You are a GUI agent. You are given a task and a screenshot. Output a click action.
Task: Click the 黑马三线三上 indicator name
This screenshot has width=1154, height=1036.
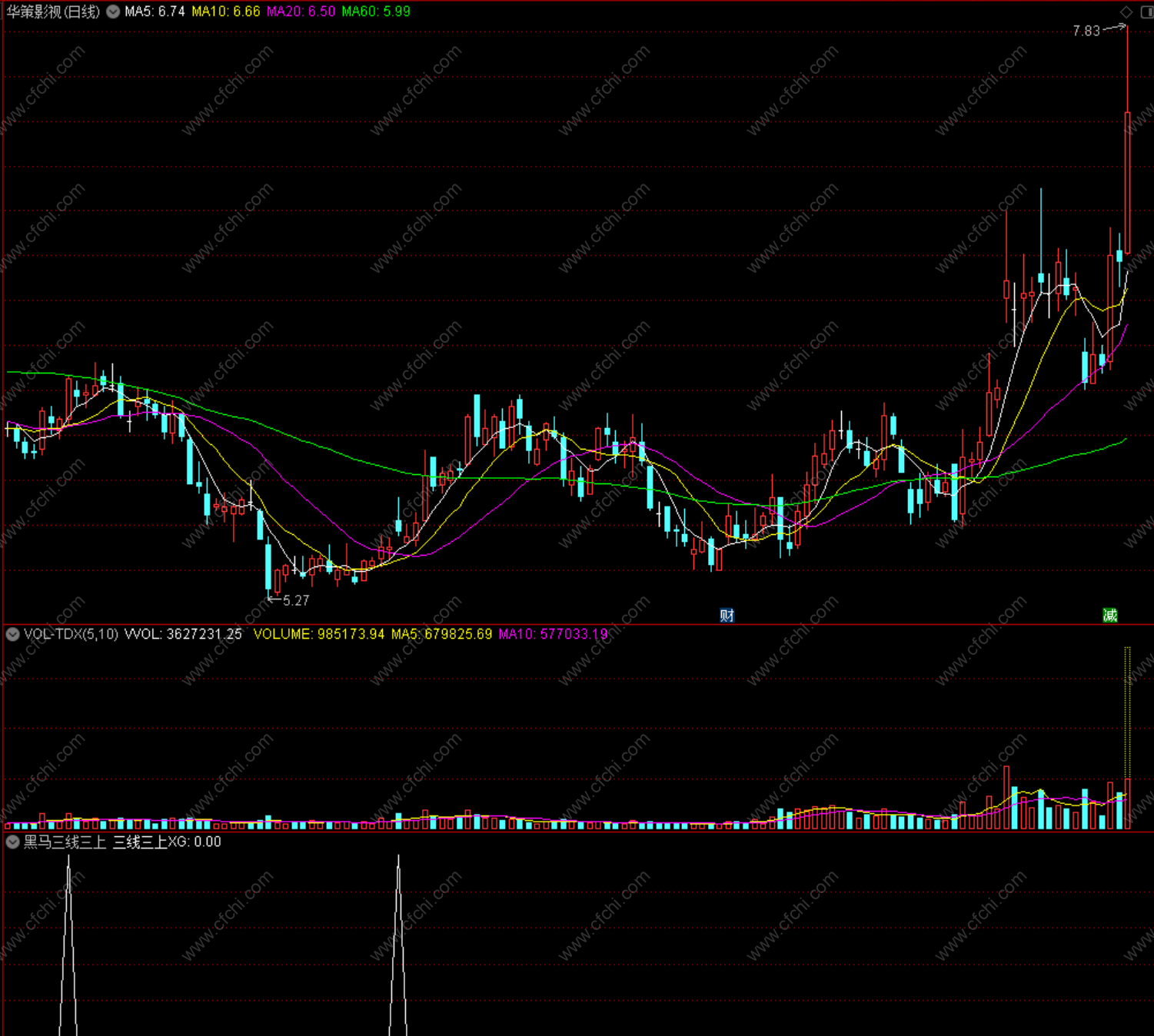(x=65, y=842)
